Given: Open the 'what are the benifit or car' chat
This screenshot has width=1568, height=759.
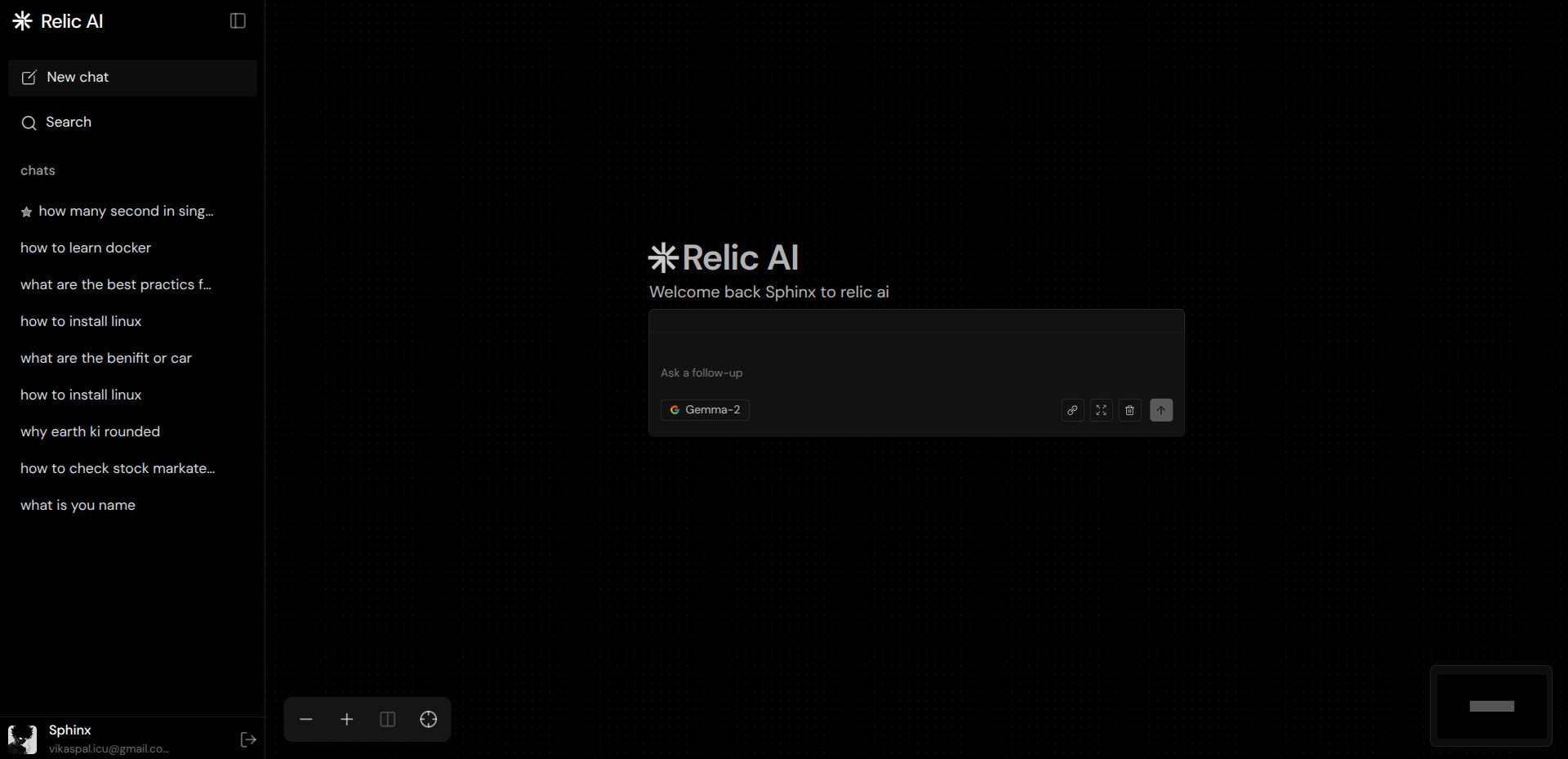Looking at the screenshot, I should [x=106, y=358].
